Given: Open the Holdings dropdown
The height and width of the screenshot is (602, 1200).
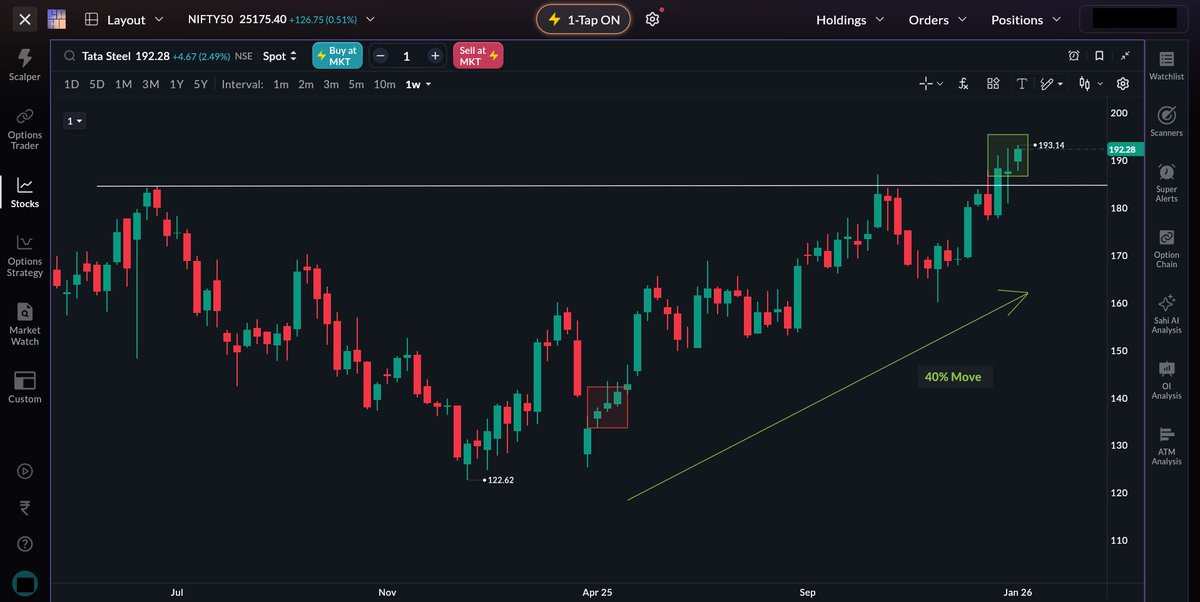Looking at the screenshot, I should click(850, 19).
